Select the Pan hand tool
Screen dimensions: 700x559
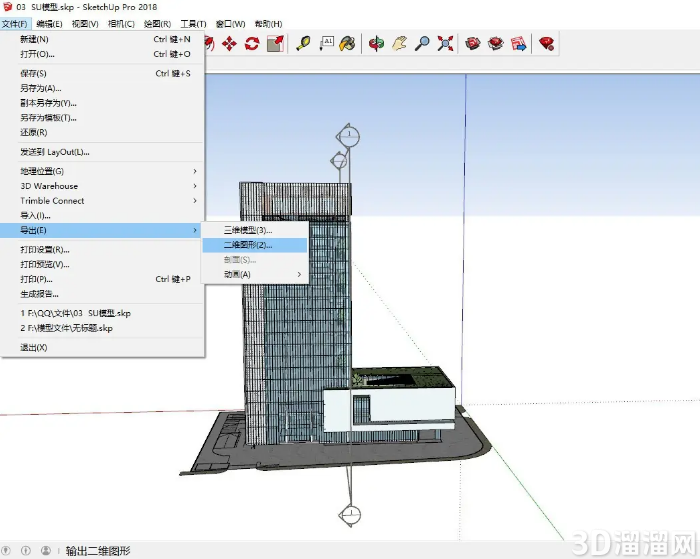[x=400, y=43]
